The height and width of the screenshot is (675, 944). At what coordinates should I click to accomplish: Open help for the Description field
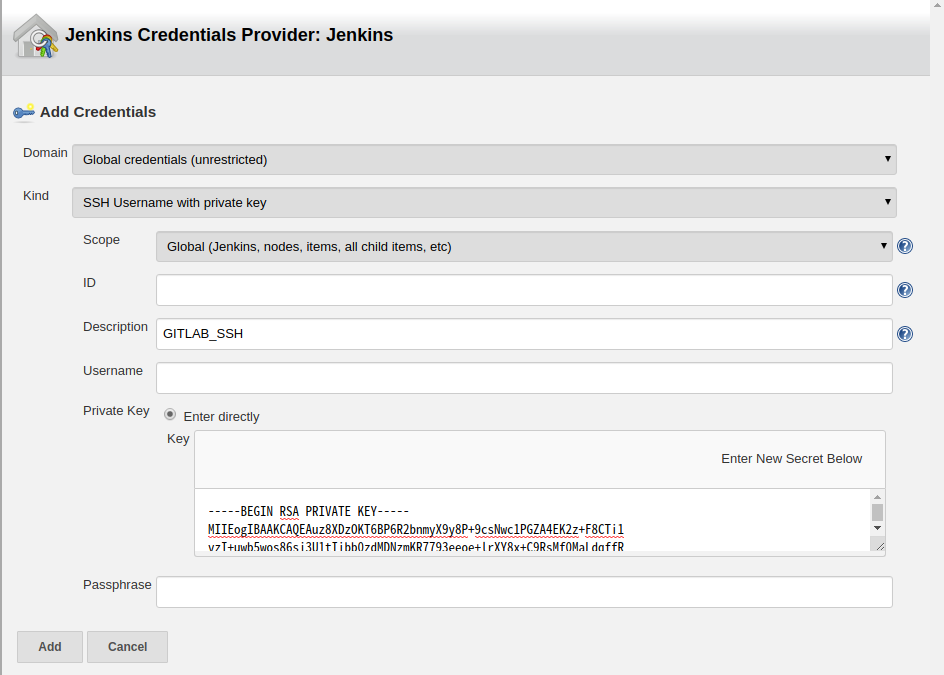pyautogui.click(x=905, y=334)
